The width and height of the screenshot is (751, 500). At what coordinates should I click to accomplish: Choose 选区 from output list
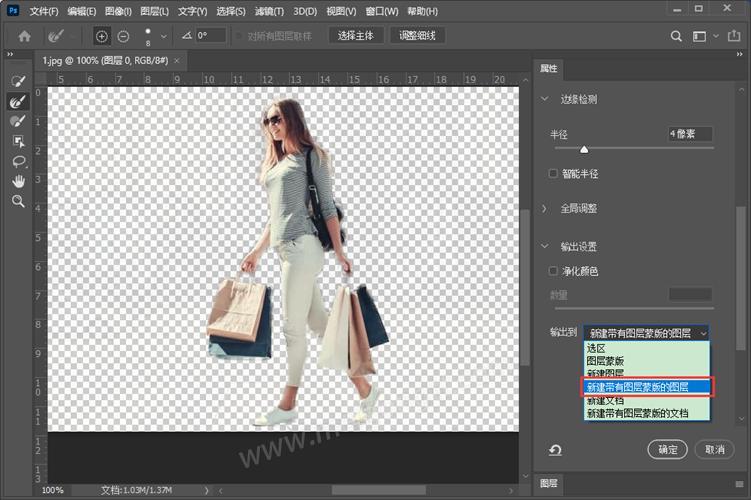pyautogui.click(x=646, y=348)
